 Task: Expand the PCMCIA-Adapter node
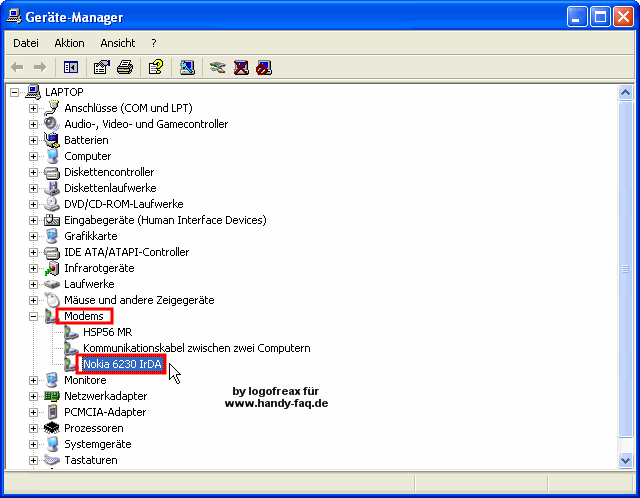33,413
